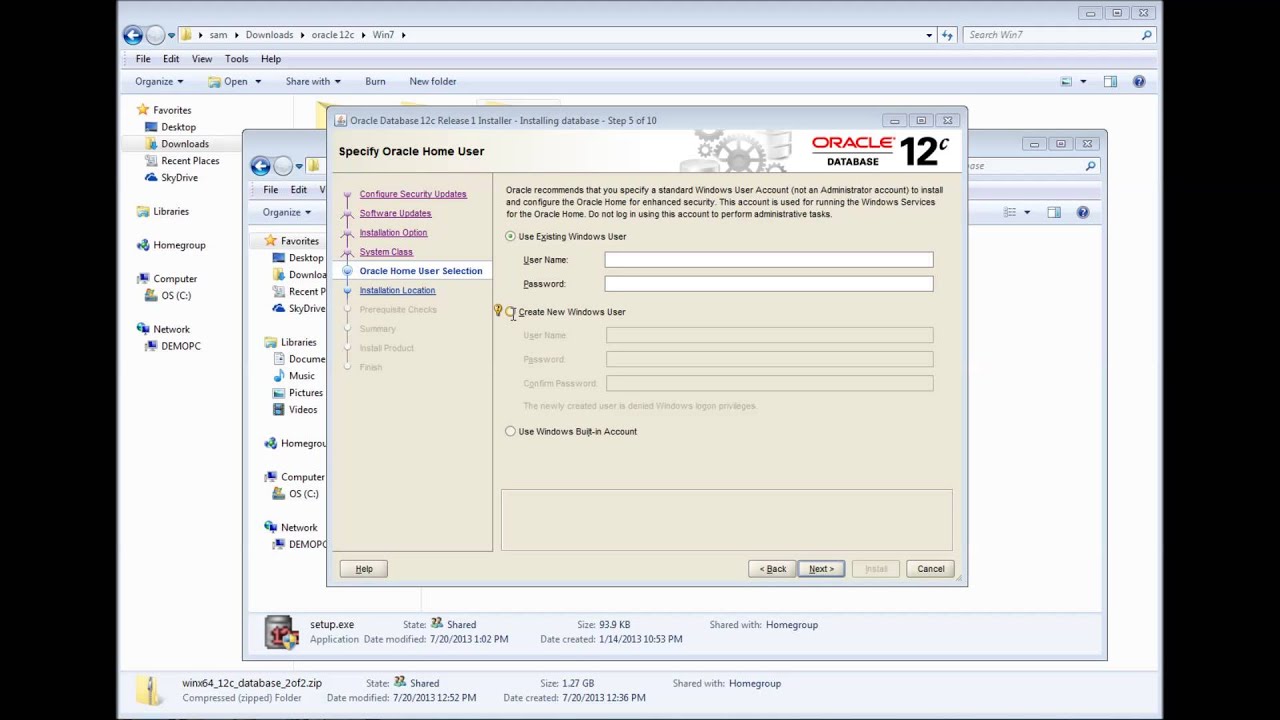This screenshot has width=1280, height=720.
Task: Open Pictures library in second Explorer window
Action: pos(305,393)
